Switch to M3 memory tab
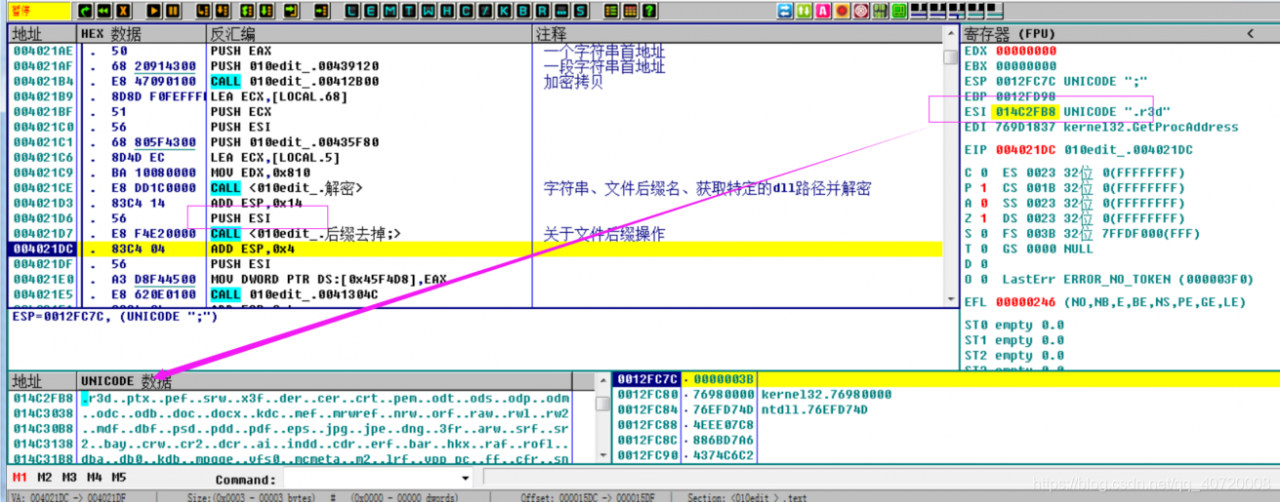This screenshot has height=502, width=1280. [69, 477]
